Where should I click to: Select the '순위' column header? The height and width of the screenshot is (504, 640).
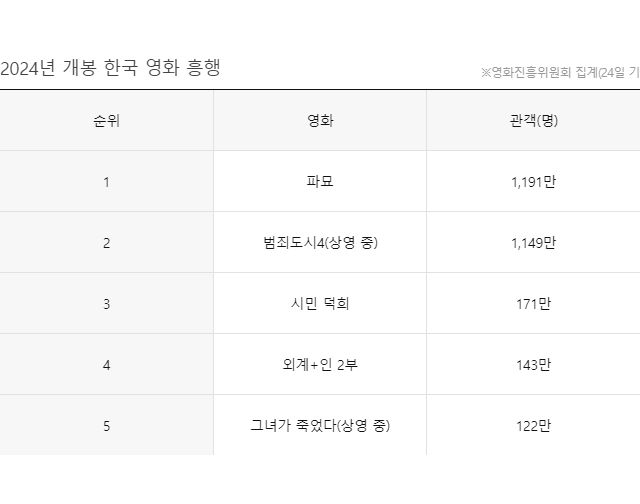click(106, 121)
